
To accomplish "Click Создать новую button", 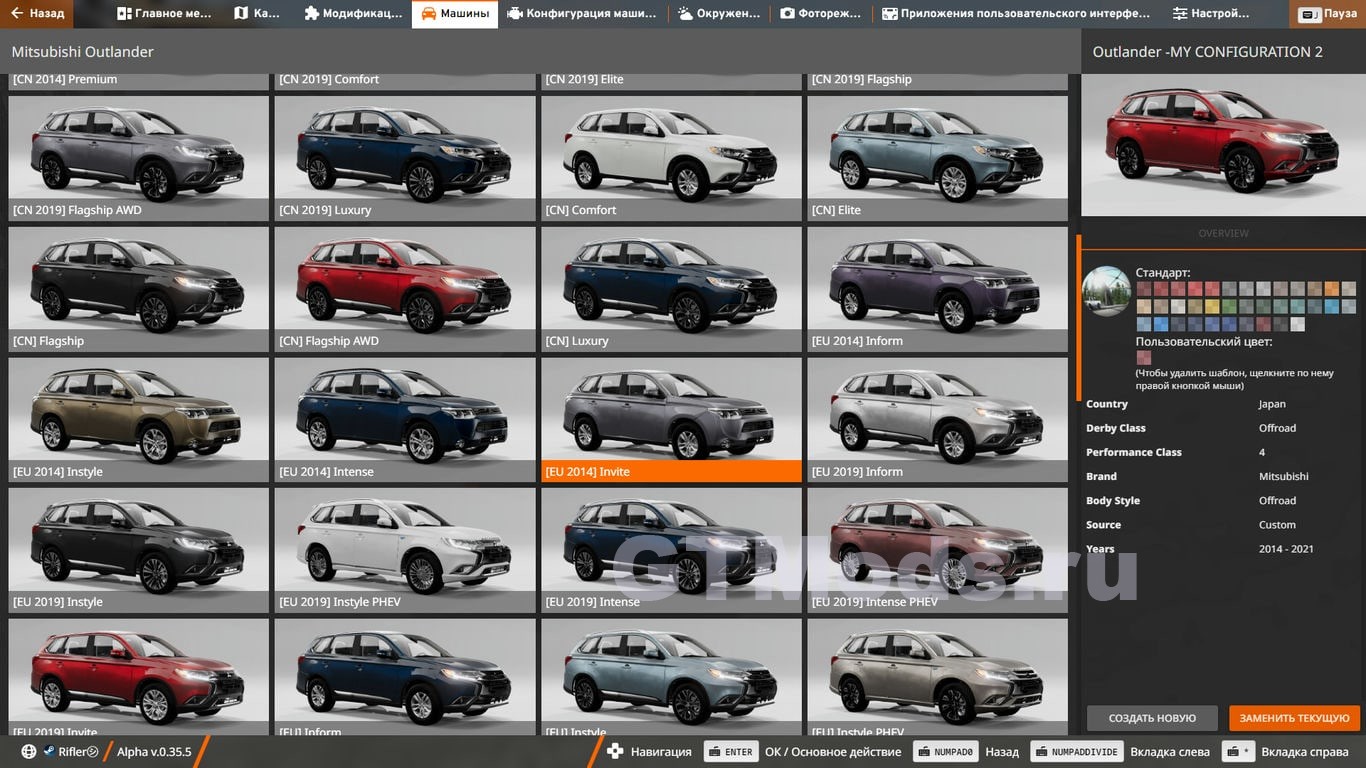I will [x=1152, y=718].
